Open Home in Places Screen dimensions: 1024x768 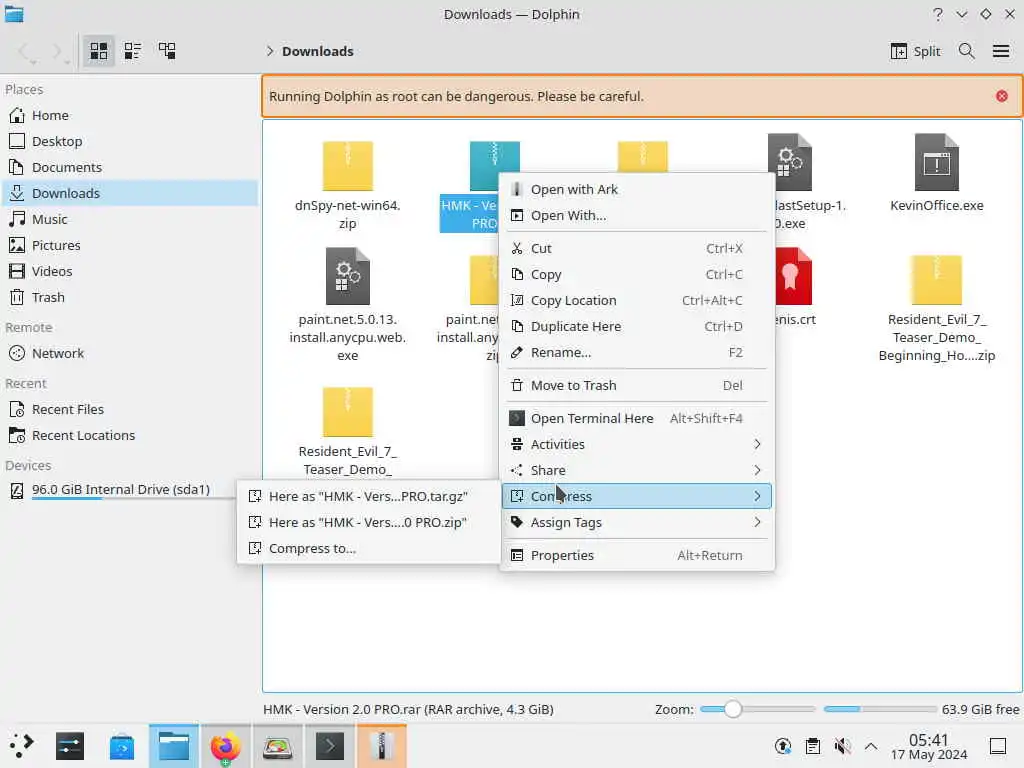129,115
